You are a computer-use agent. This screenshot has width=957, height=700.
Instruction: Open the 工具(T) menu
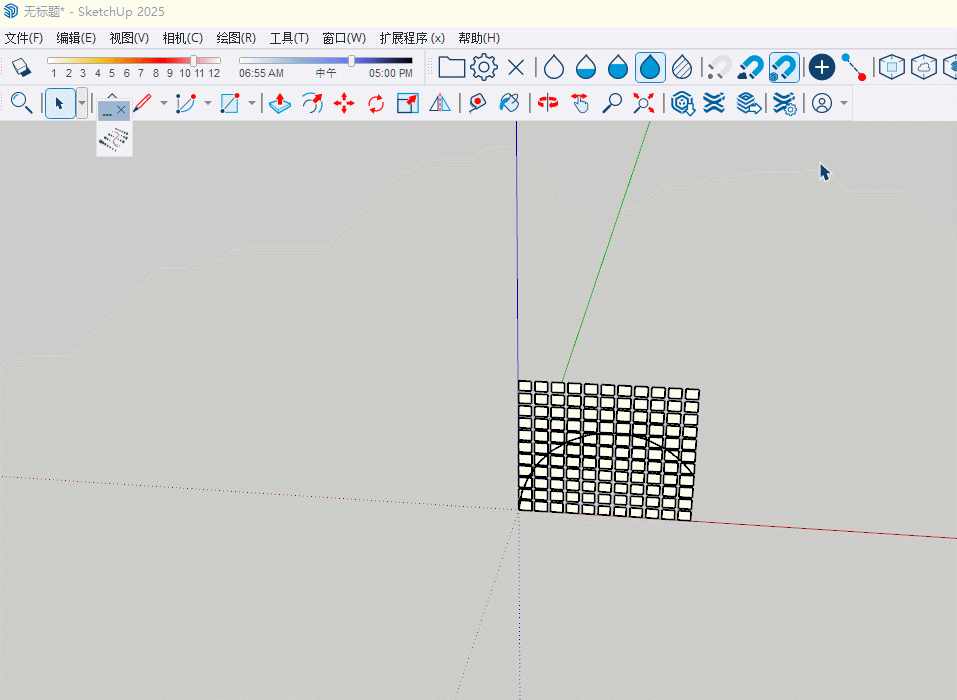tap(289, 38)
